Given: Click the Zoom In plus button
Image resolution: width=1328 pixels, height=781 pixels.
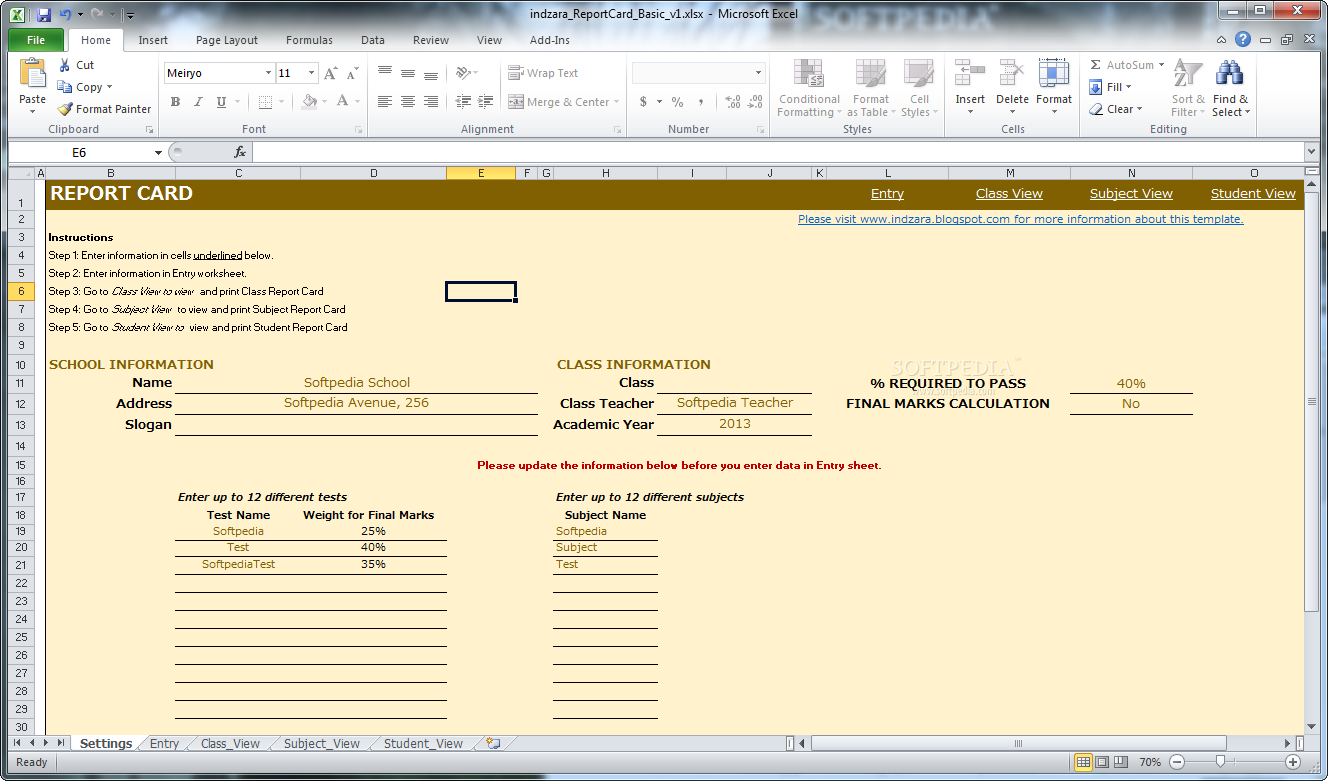Looking at the screenshot, I should tap(1293, 762).
